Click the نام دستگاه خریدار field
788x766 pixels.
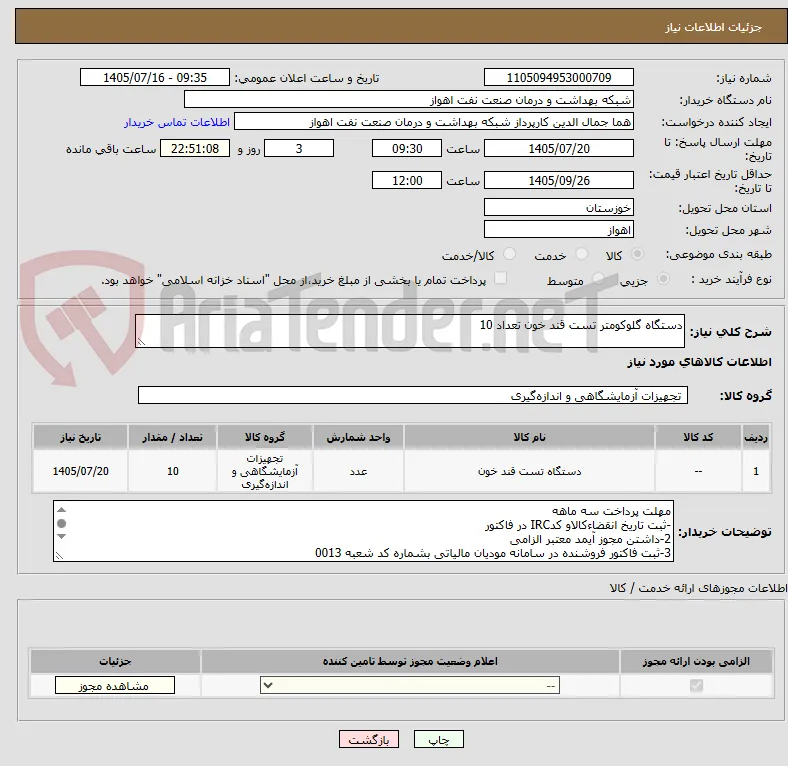click(409, 100)
